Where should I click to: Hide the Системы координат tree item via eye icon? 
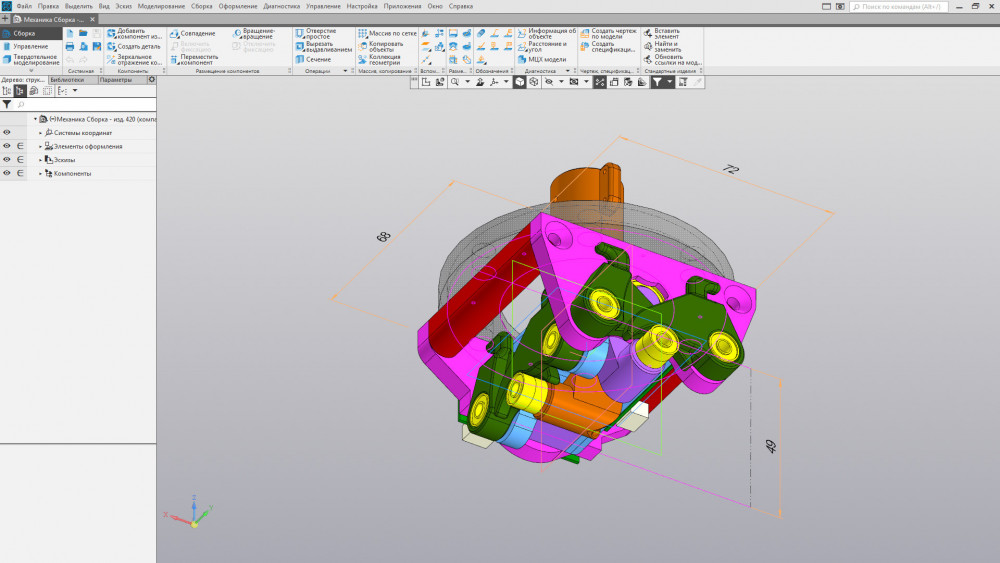[x=7, y=132]
